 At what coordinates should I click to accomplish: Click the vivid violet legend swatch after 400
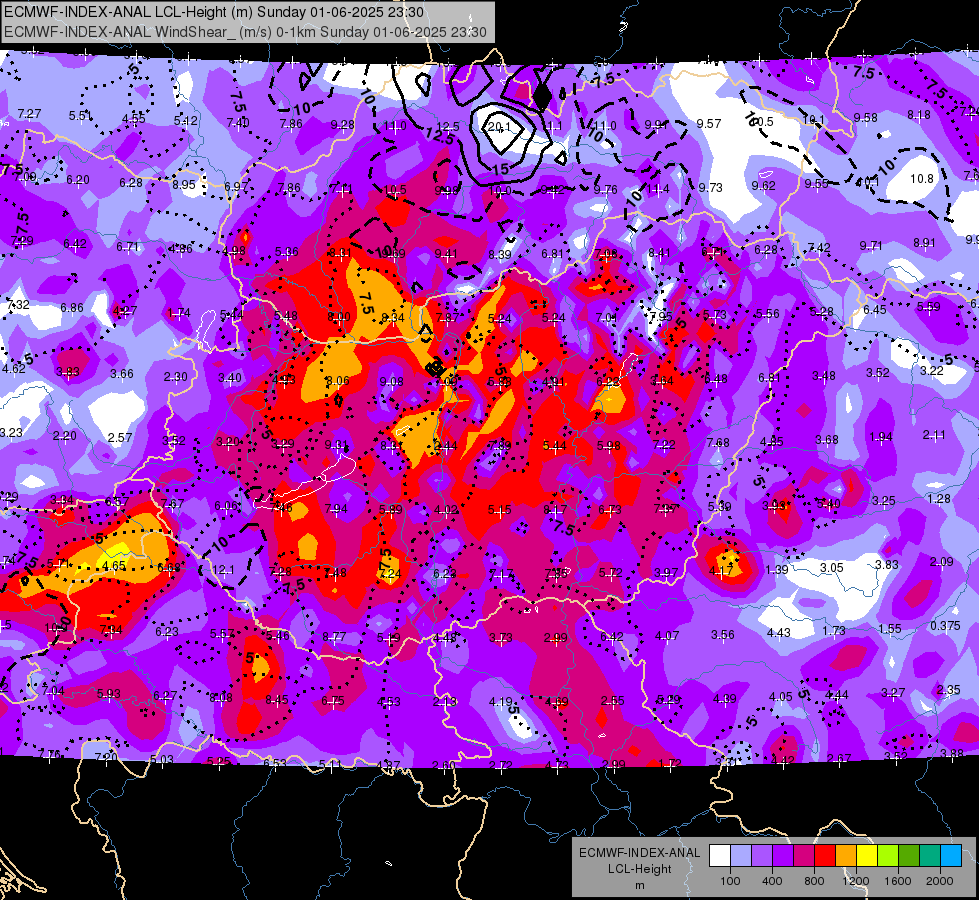tap(783, 856)
